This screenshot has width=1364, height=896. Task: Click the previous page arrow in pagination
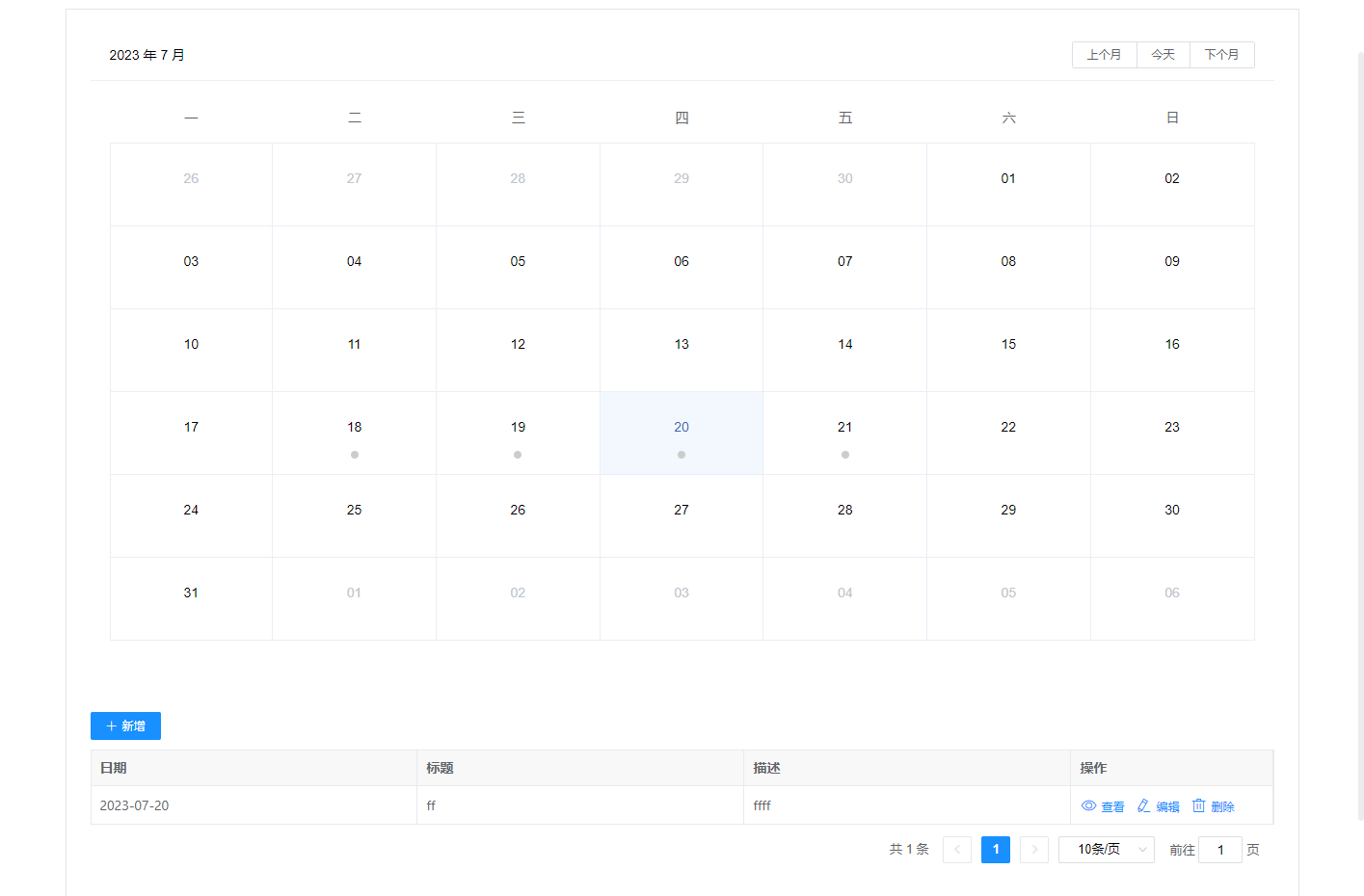pyautogui.click(x=956, y=849)
